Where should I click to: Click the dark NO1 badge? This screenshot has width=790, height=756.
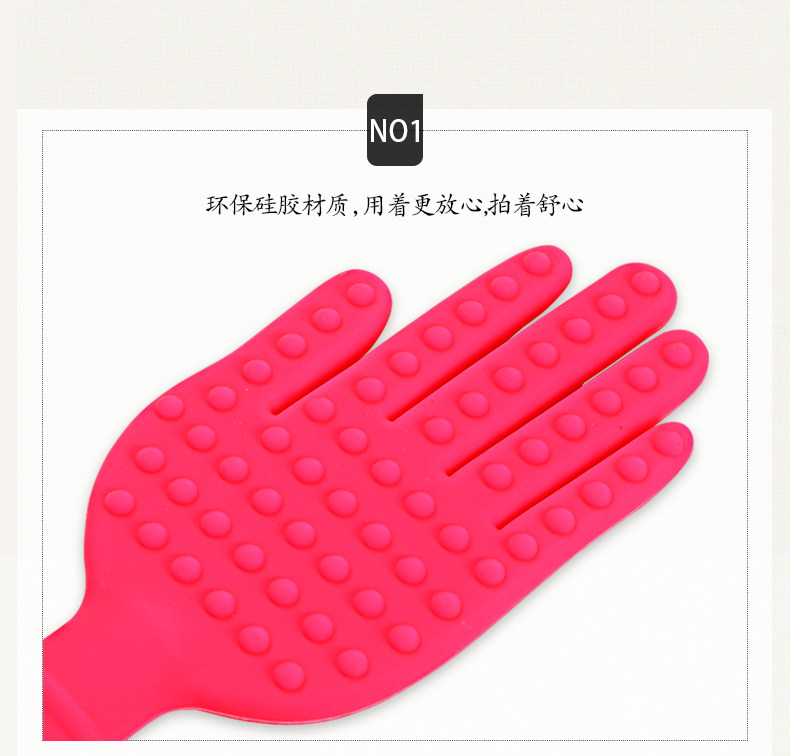pos(394,130)
